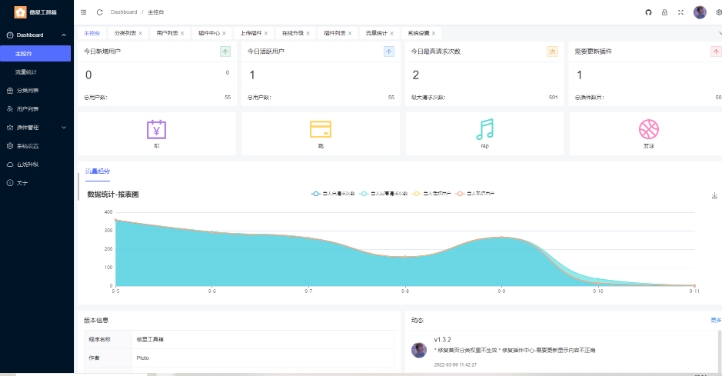The image size is (722, 377).
Task: Close the 分类列表 tab
Action: pos(140,33)
